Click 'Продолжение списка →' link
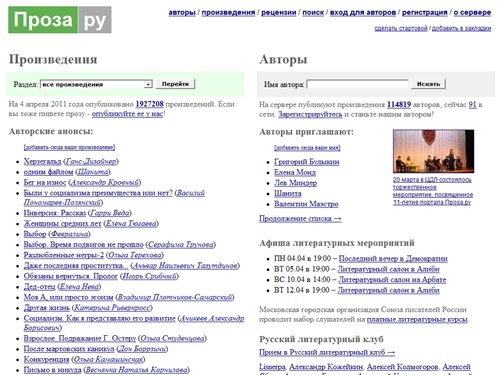Viewport: 500px width, 375px height. [x=300, y=219]
